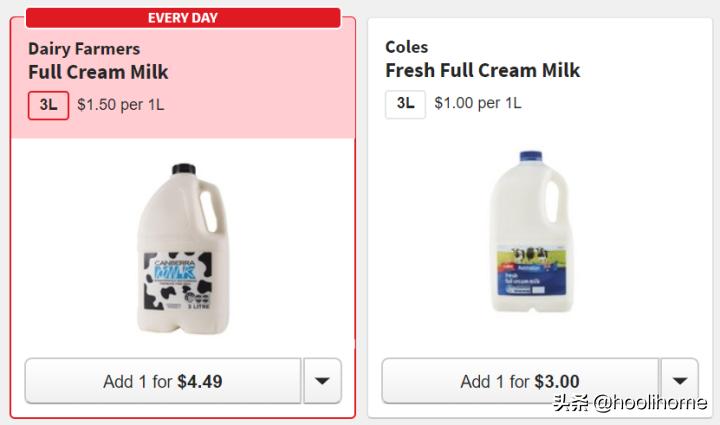Image resolution: width=720 pixels, height=425 pixels.
Task: Add Coles milk for $3.00
Action: [x=520, y=381]
